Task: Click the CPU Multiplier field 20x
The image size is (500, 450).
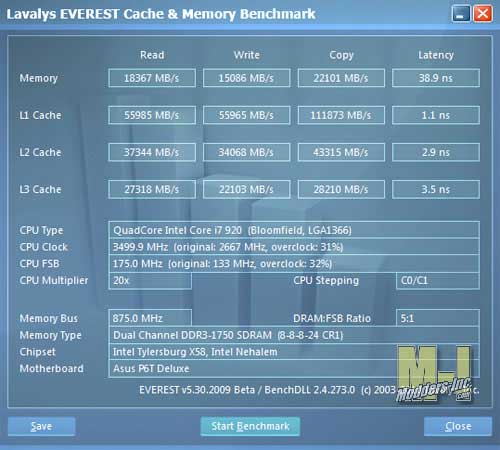Action: click(150, 280)
